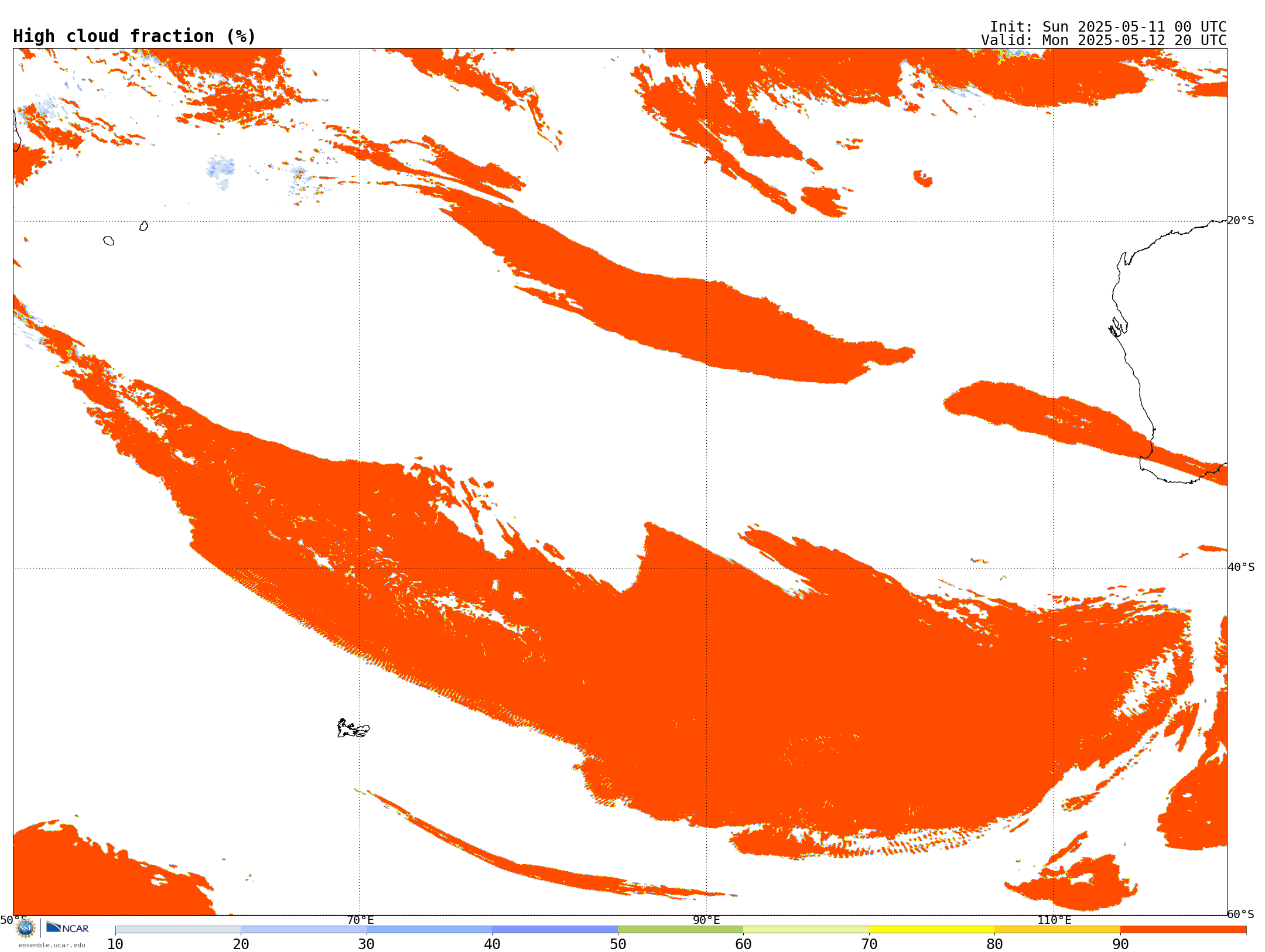The width and height of the screenshot is (1265, 952).
Task: Click the NCAR logo
Action: point(67,927)
